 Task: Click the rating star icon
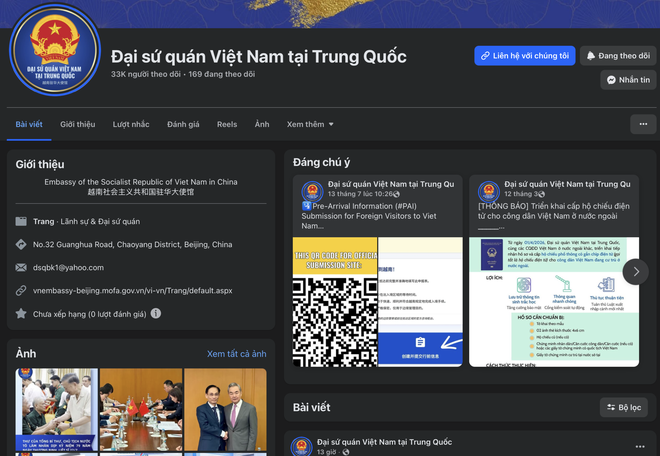21,314
